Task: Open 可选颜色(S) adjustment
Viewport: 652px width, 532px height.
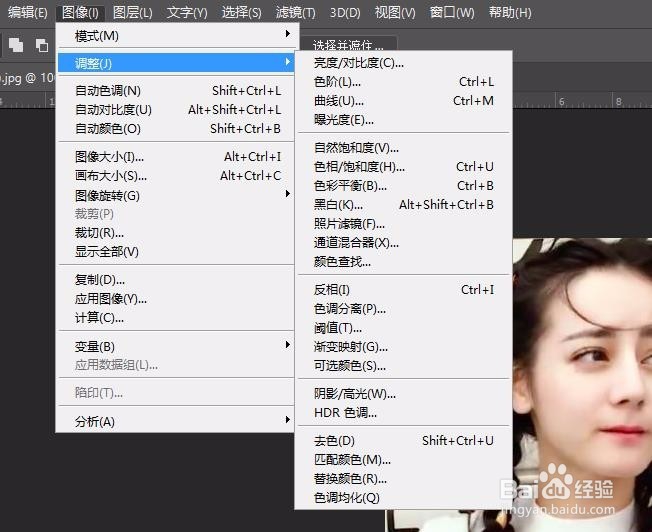Action: tap(403, 366)
